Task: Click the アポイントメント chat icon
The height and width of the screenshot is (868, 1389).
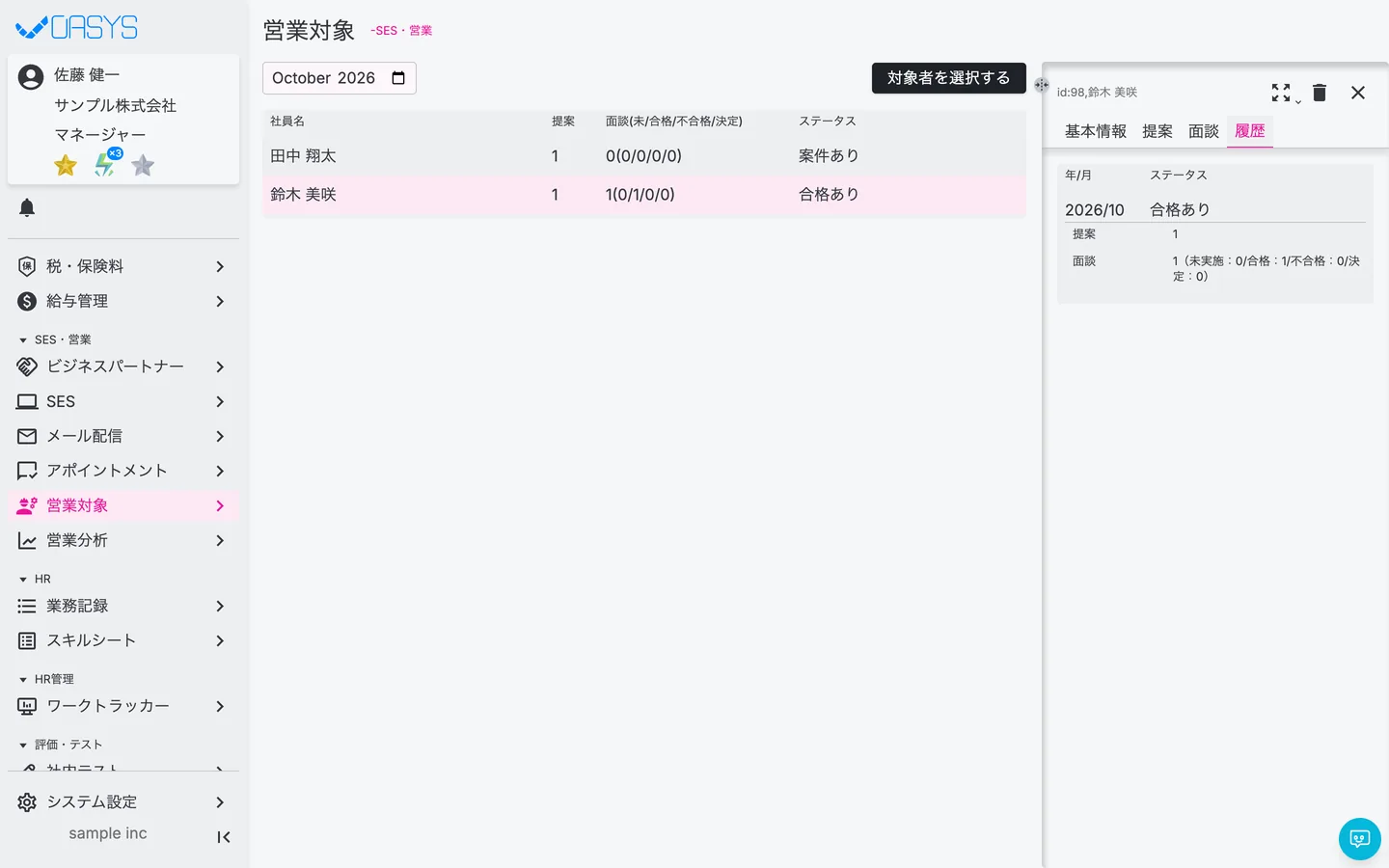Action: pos(27,471)
